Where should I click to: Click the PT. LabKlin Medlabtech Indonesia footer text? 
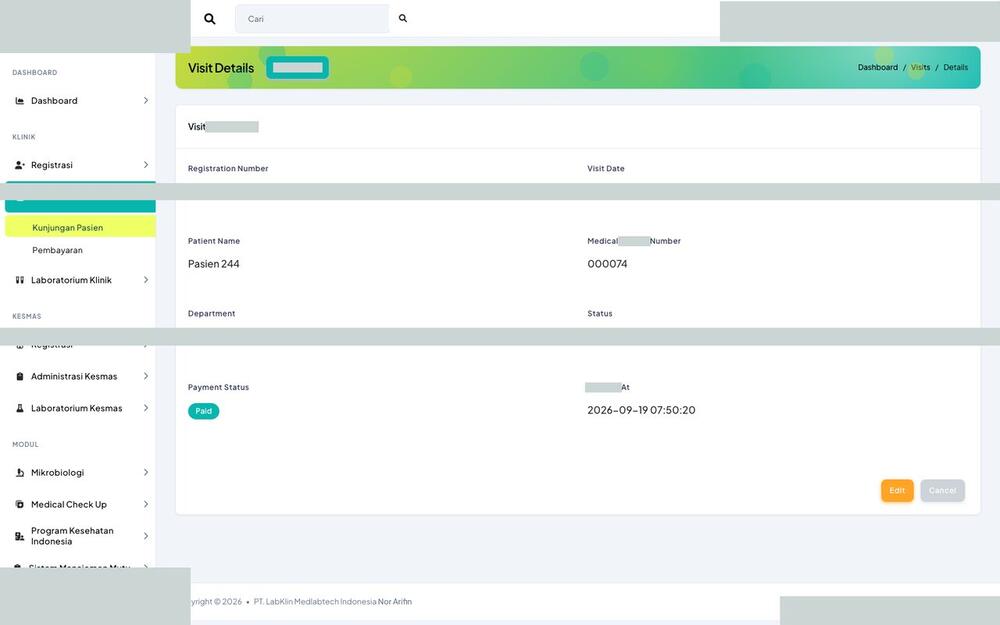tap(315, 601)
